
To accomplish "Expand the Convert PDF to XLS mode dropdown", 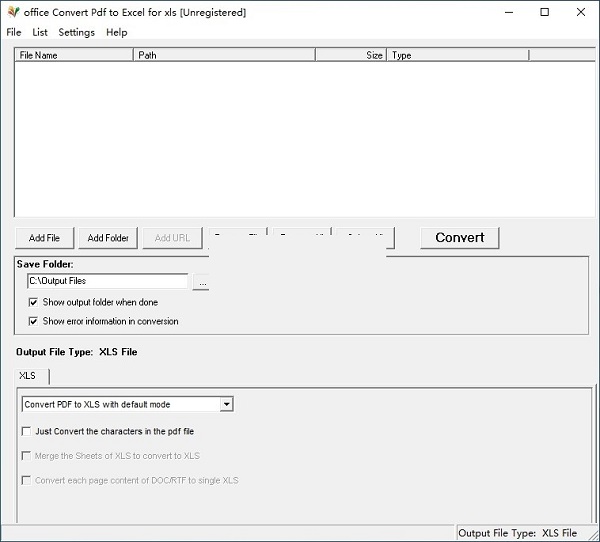I will pos(227,404).
